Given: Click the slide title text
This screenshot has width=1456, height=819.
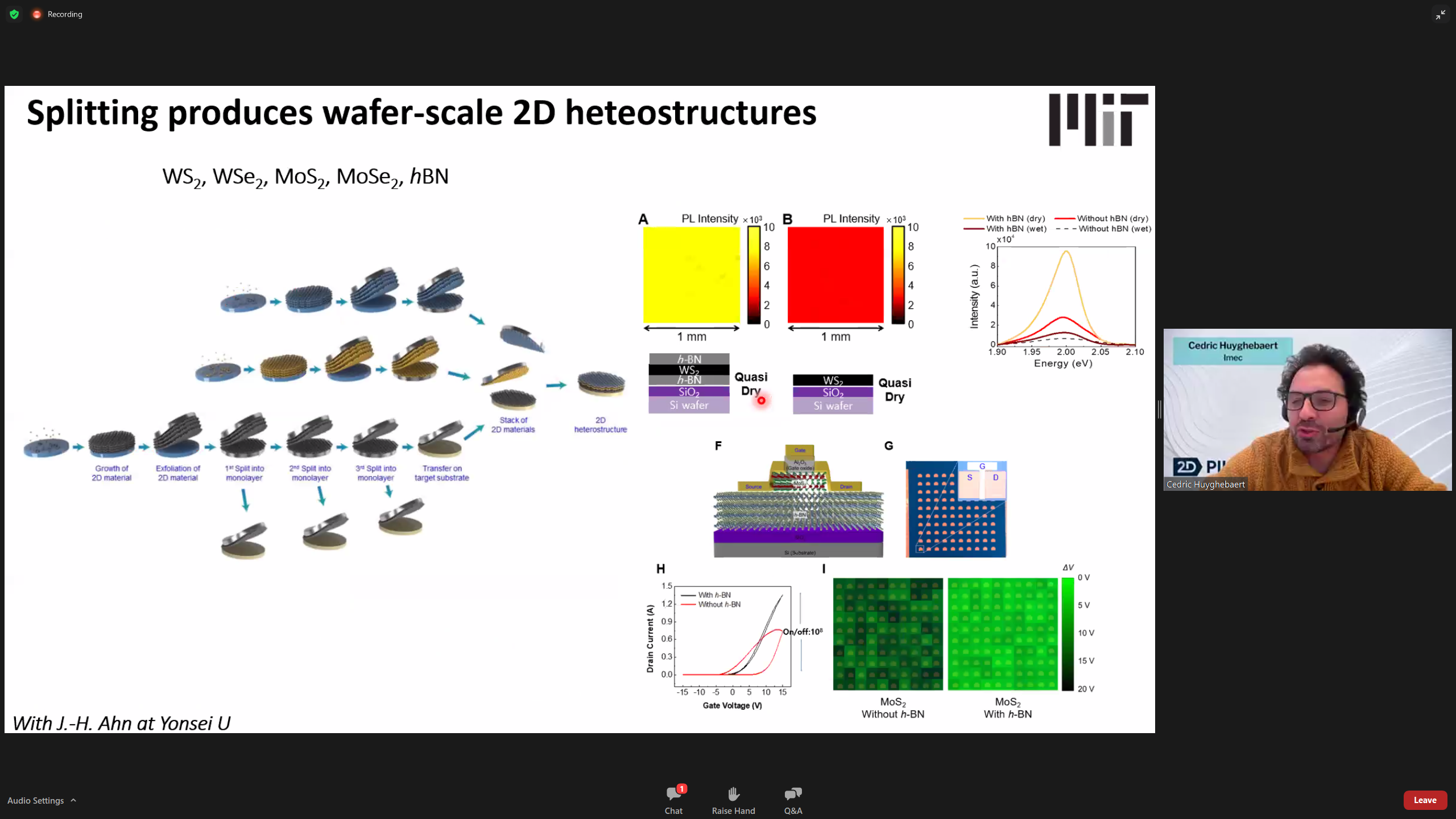Looking at the screenshot, I should (x=421, y=113).
